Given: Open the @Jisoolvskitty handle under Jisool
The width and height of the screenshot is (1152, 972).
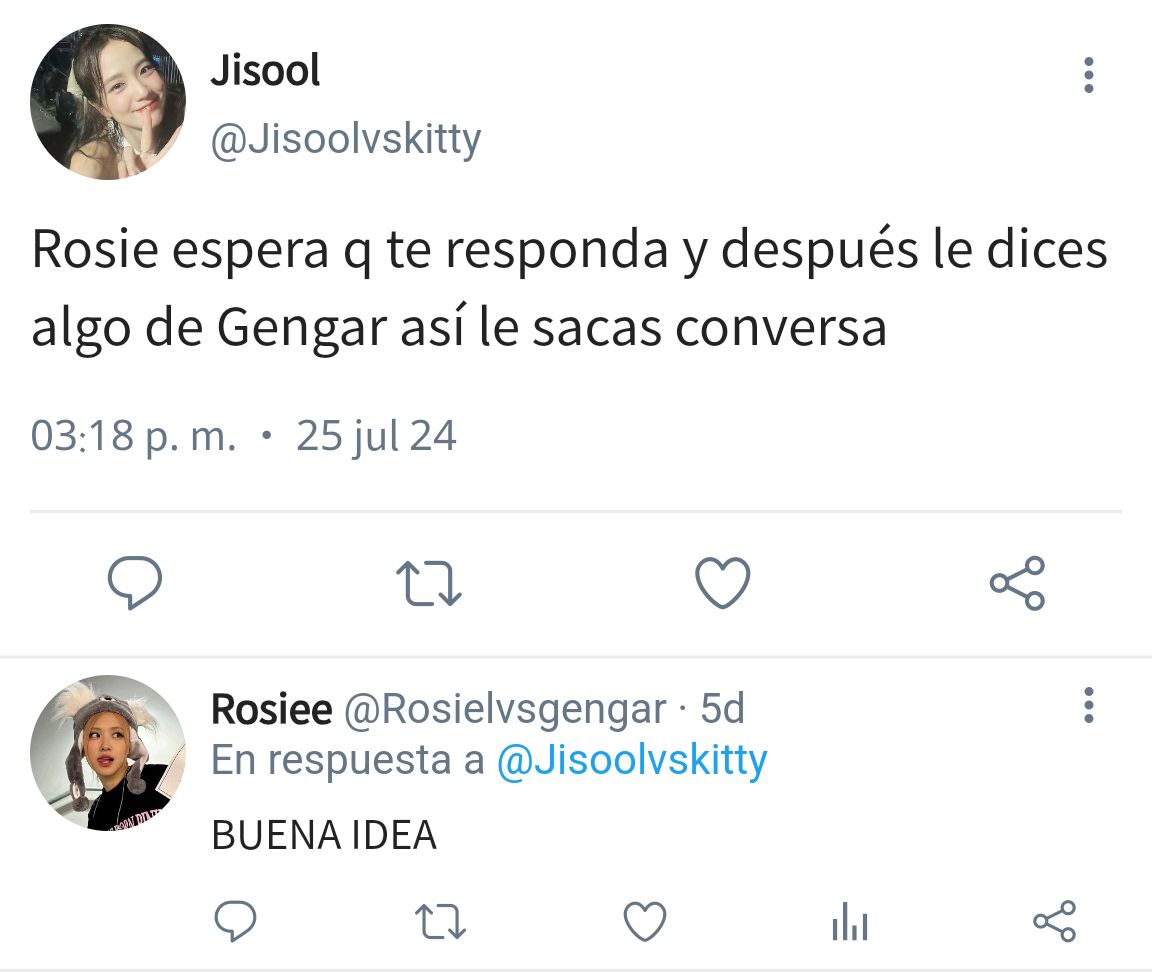Looking at the screenshot, I should click(x=346, y=140).
